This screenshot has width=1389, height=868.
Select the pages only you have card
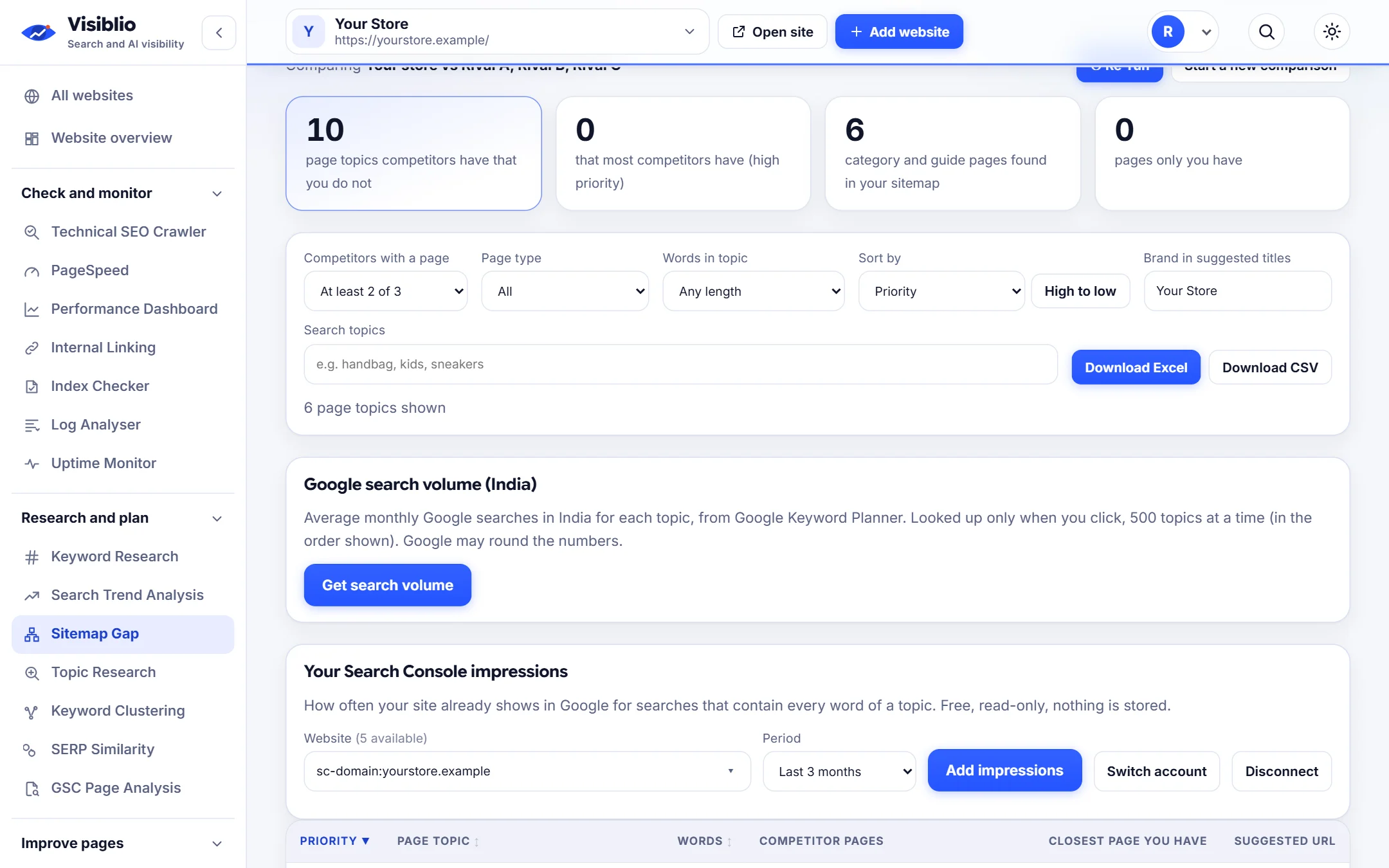pyautogui.click(x=1222, y=154)
